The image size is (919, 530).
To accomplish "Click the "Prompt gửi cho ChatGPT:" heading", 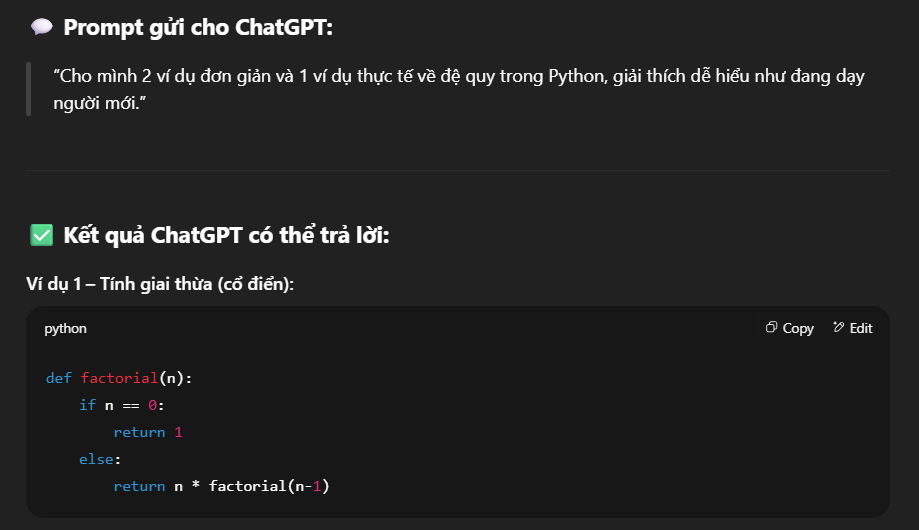I will [198, 28].
